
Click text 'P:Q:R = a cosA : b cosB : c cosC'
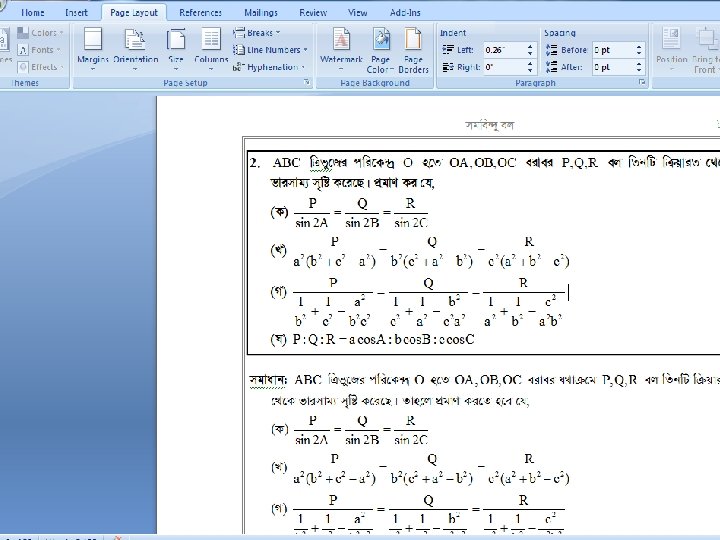point(383,340)
